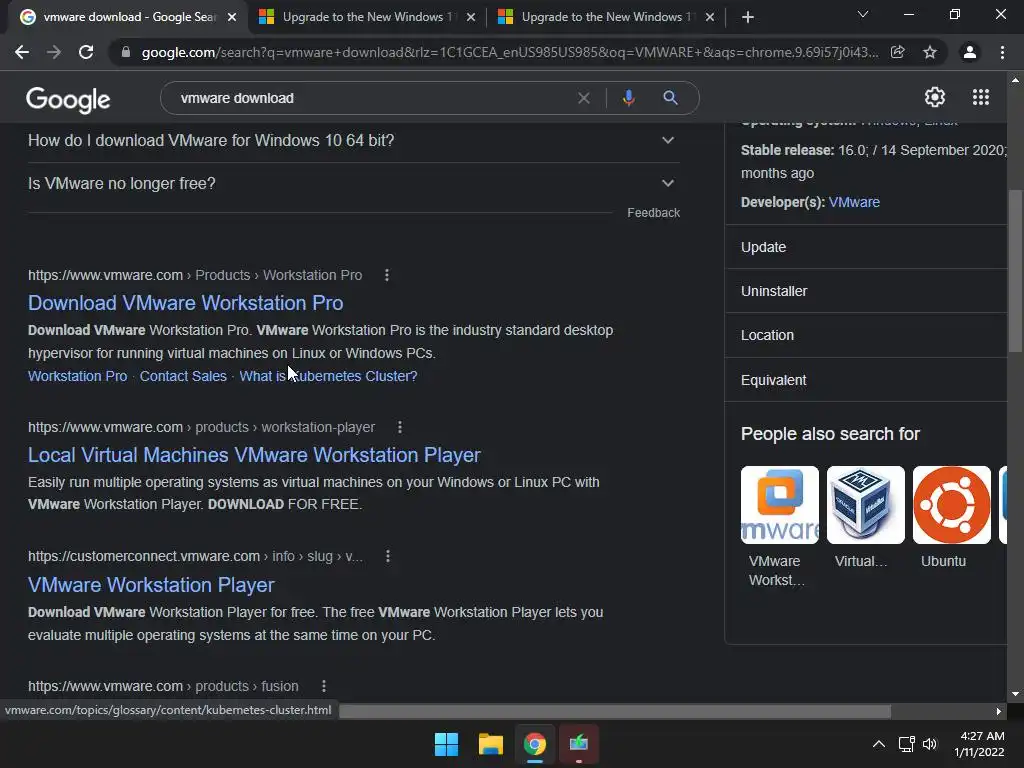The height and width of the screenshot is (768, 1024).
Task: Open the VMware developer link
Action: click(x=854, y=202)
